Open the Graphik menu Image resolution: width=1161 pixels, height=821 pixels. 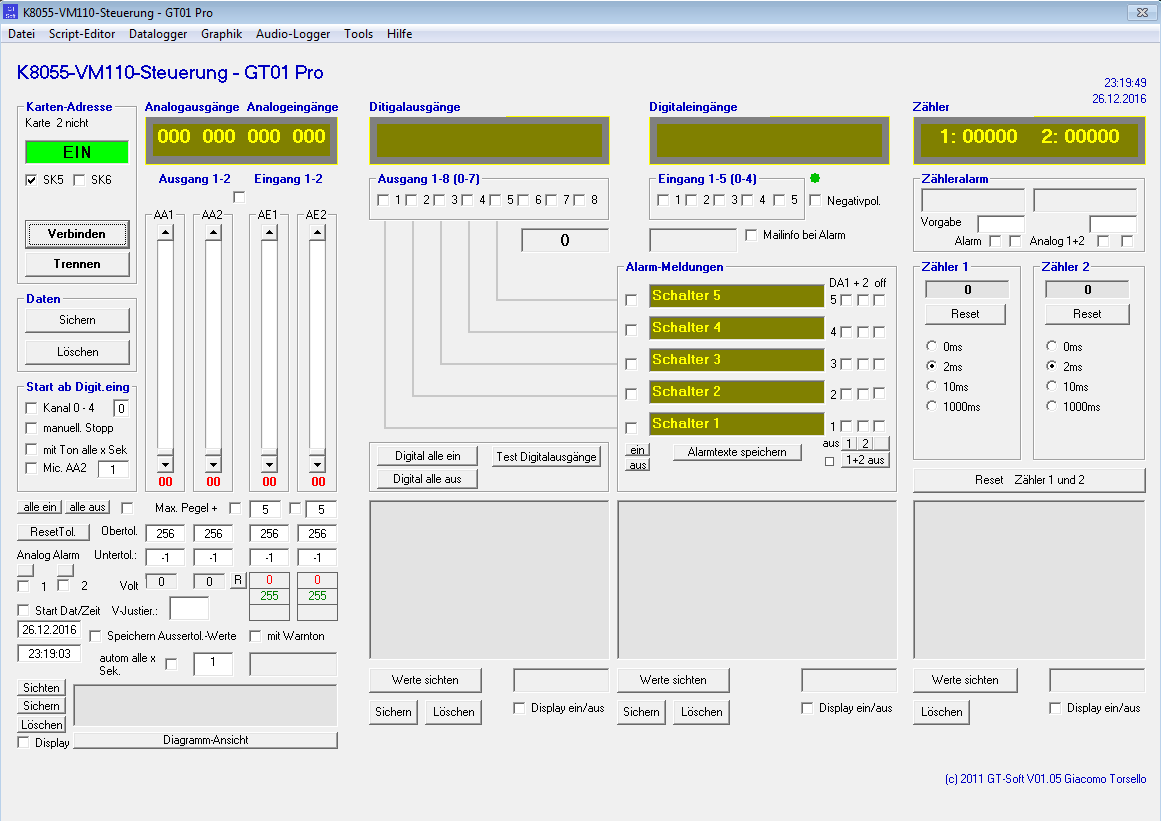(x=221, y=34)
